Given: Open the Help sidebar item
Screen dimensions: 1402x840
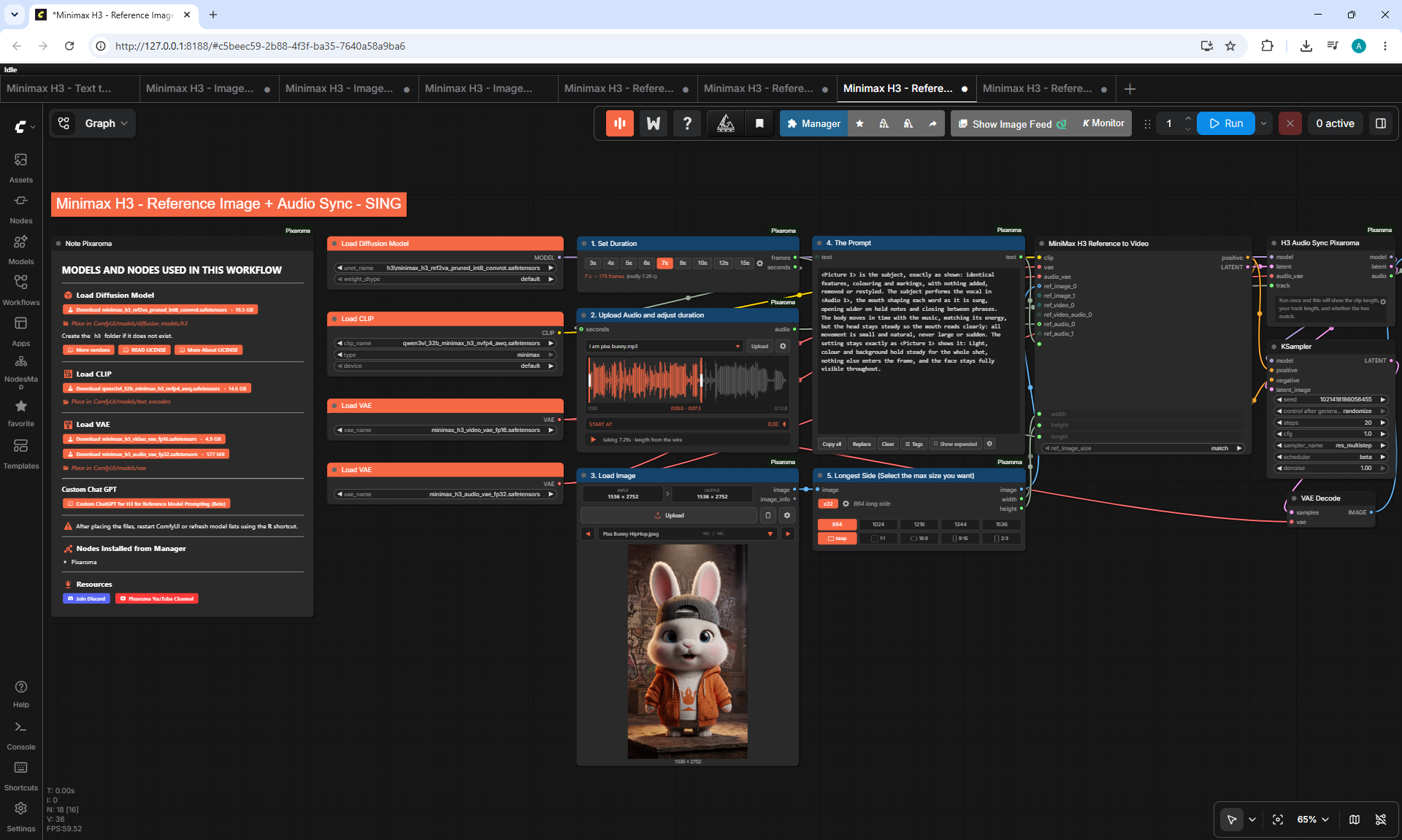Looking at the screenshot, I should (20, 694).
